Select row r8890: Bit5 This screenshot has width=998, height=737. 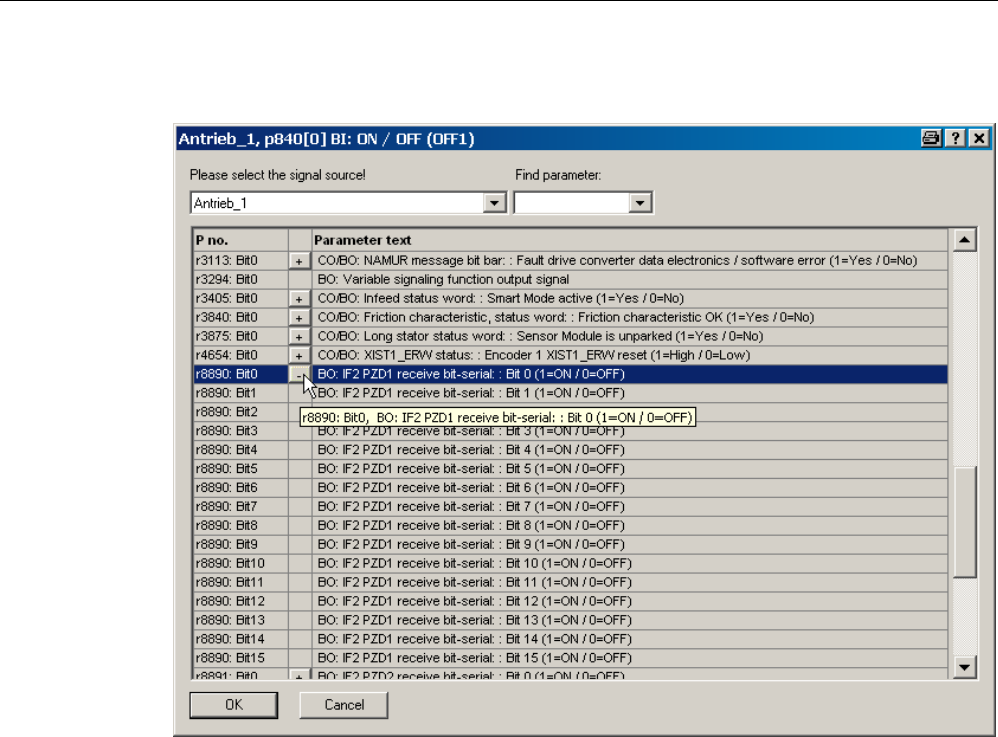pos(570,468)
